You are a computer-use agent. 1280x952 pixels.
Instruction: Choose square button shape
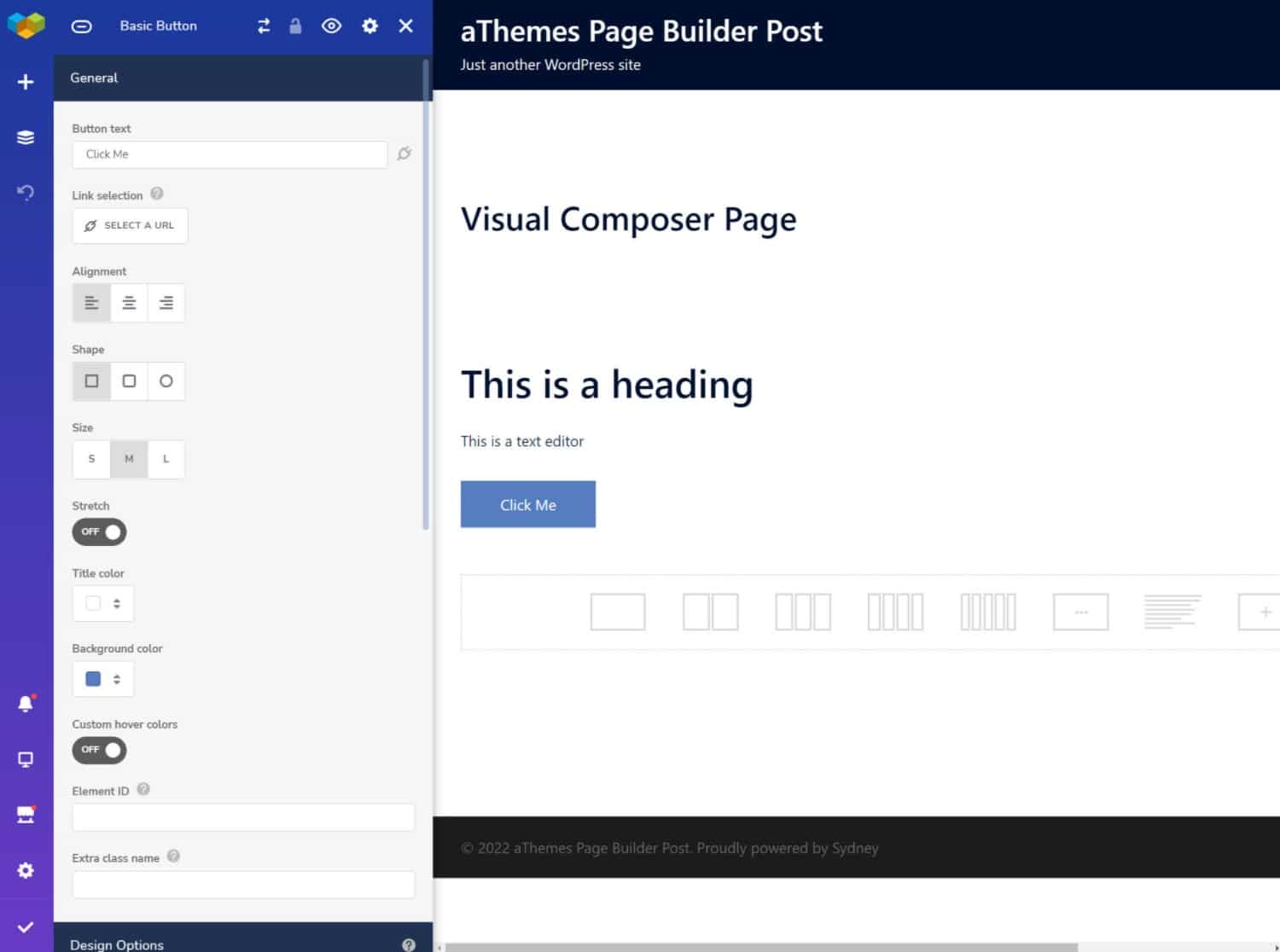coord(91,381)
